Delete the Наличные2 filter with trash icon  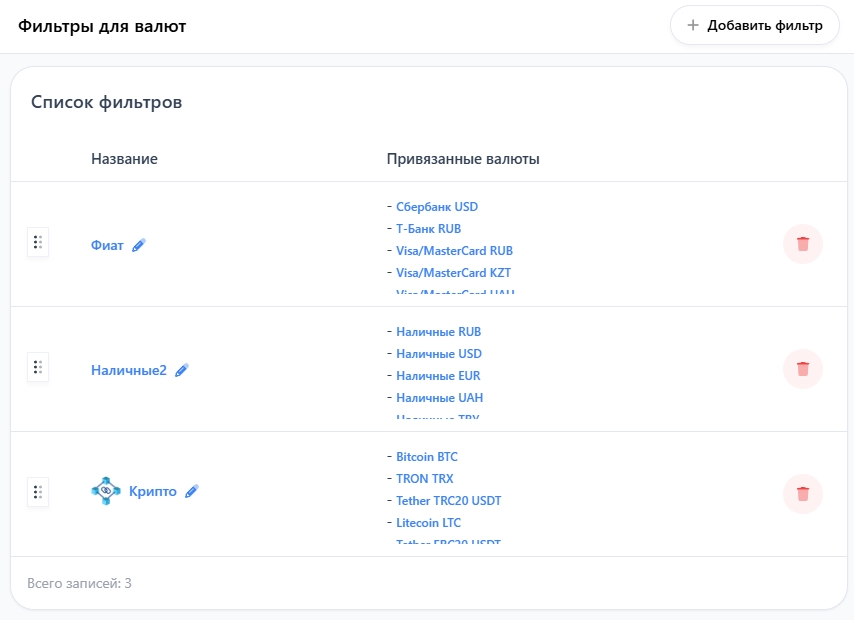[802, 369]
